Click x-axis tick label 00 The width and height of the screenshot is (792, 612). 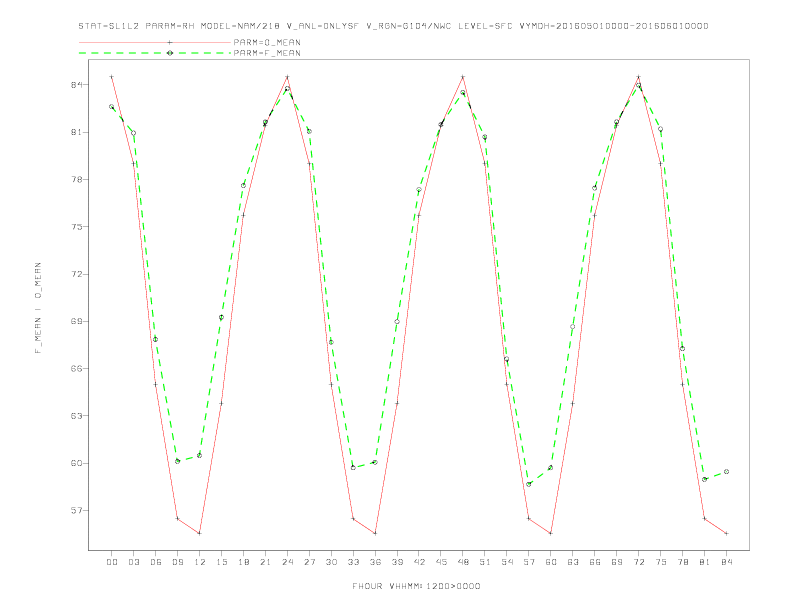point(112,562)
